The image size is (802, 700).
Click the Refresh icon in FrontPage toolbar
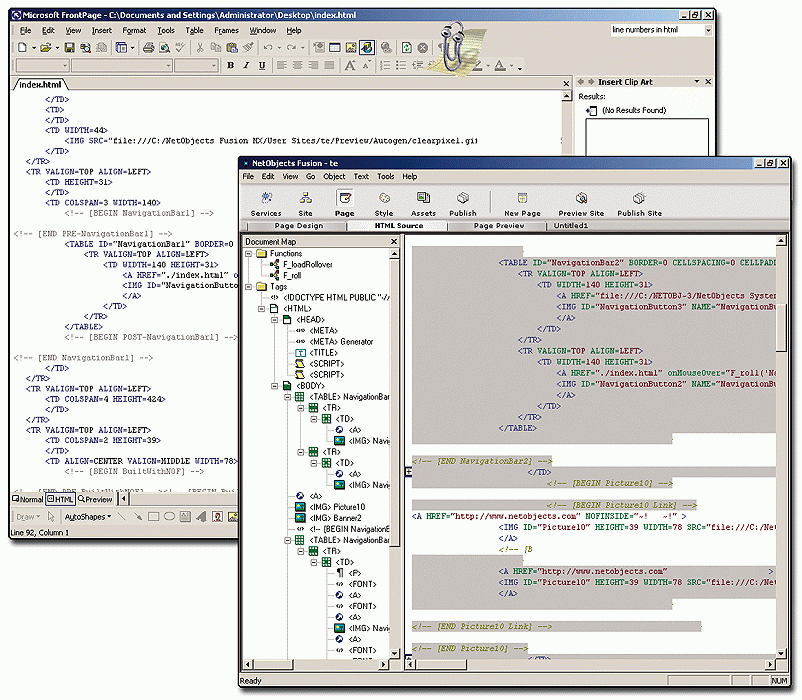407,48
